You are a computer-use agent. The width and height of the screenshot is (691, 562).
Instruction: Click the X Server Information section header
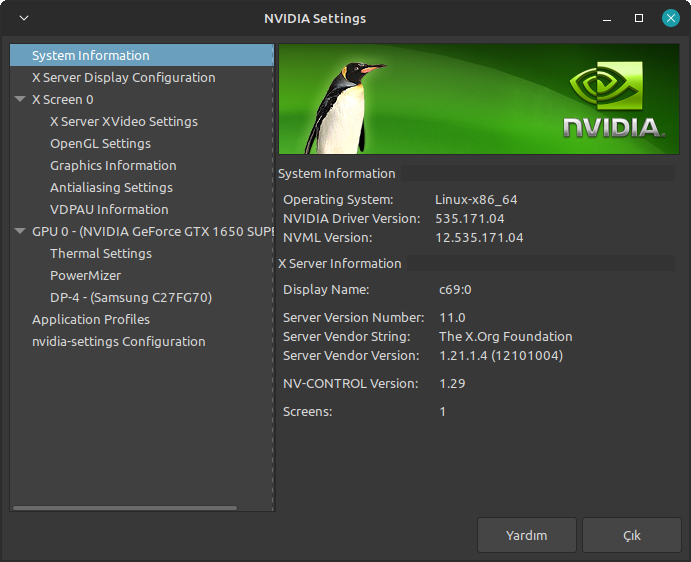coord(340,264)
